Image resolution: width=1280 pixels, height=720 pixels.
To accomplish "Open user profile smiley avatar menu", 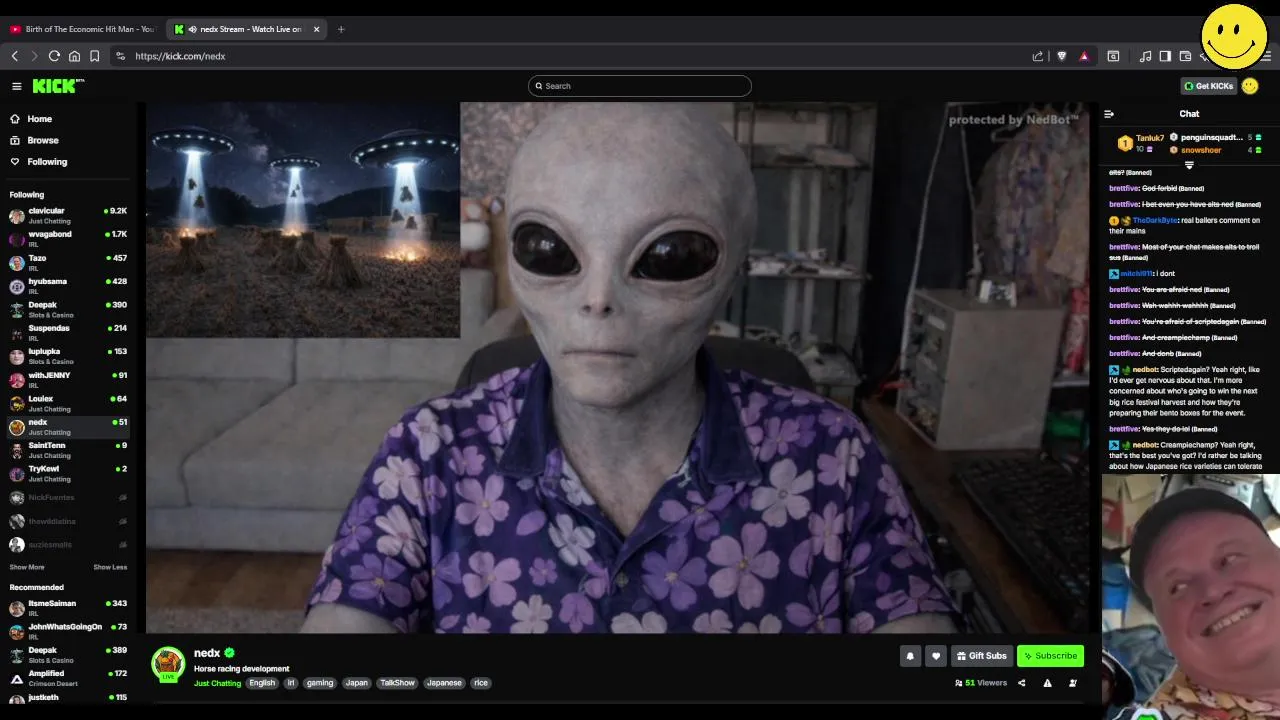I will (1250, 86).
